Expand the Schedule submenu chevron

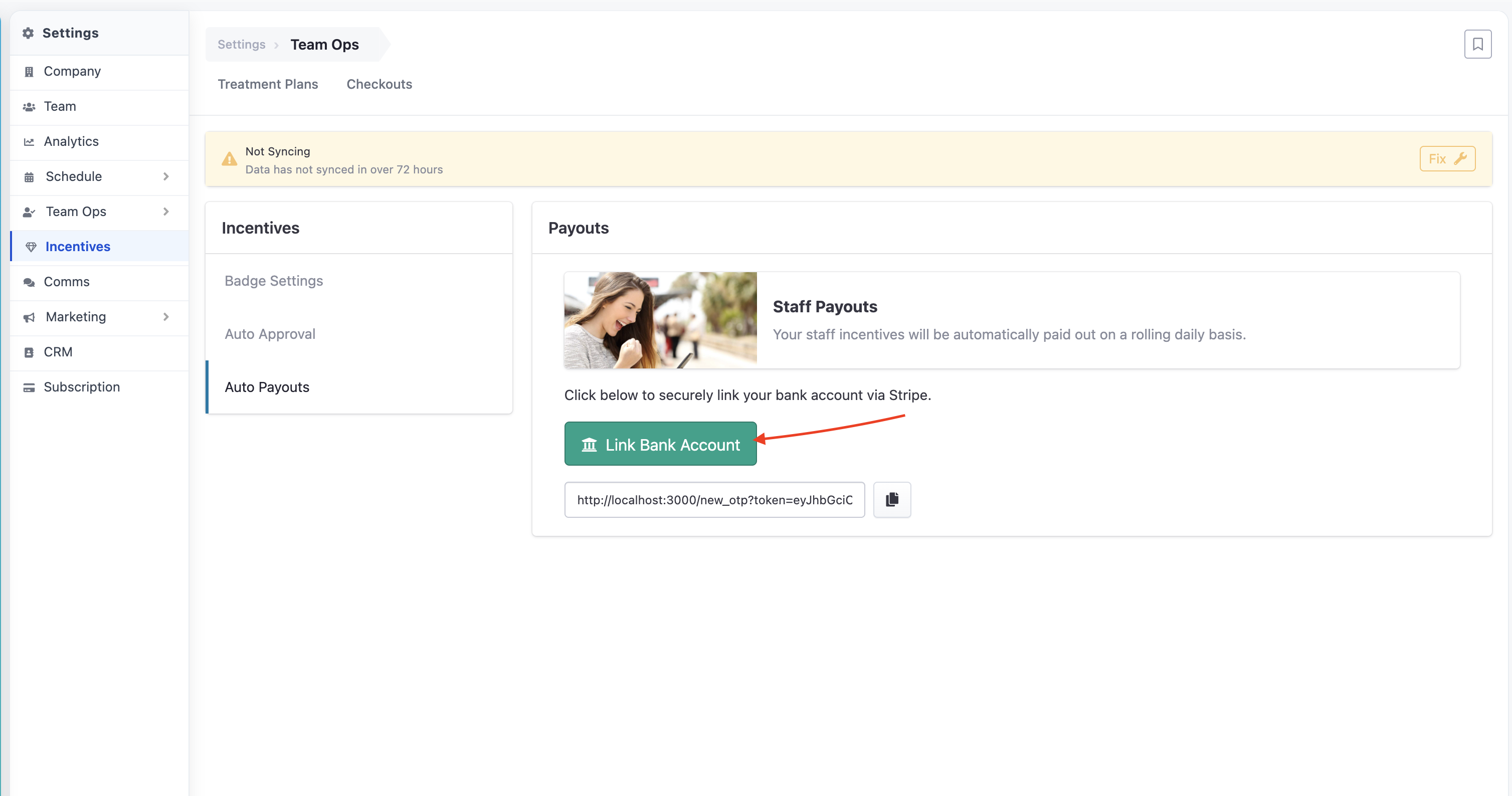[165, 176]
